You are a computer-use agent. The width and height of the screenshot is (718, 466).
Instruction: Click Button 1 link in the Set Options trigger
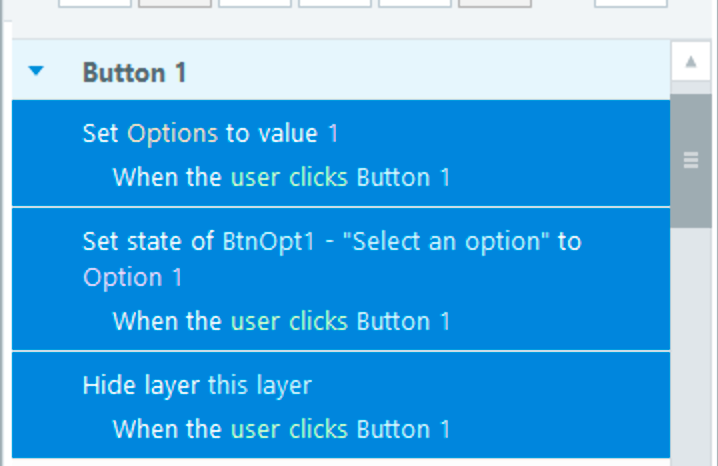403,178
